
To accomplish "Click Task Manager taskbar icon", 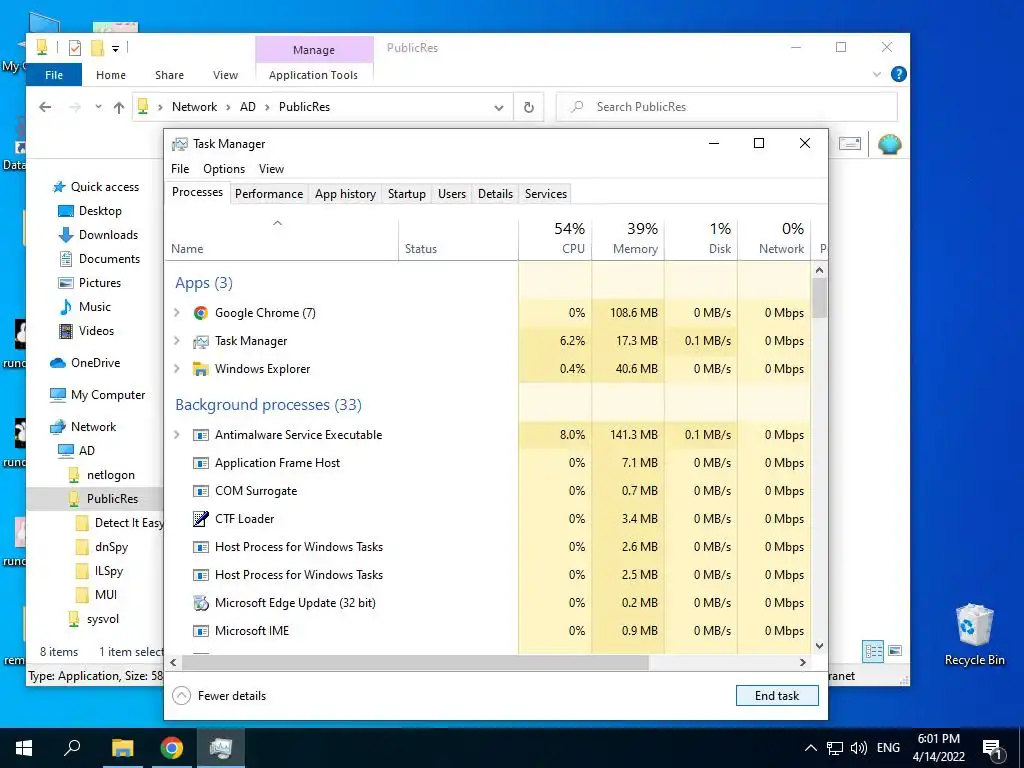I will (221, 748).
